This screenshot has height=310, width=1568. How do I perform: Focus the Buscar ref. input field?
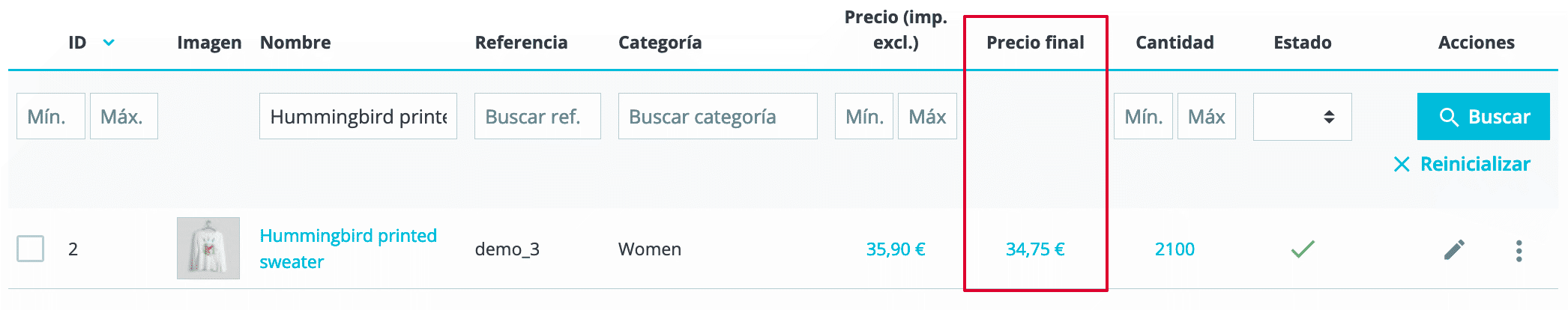537,116
